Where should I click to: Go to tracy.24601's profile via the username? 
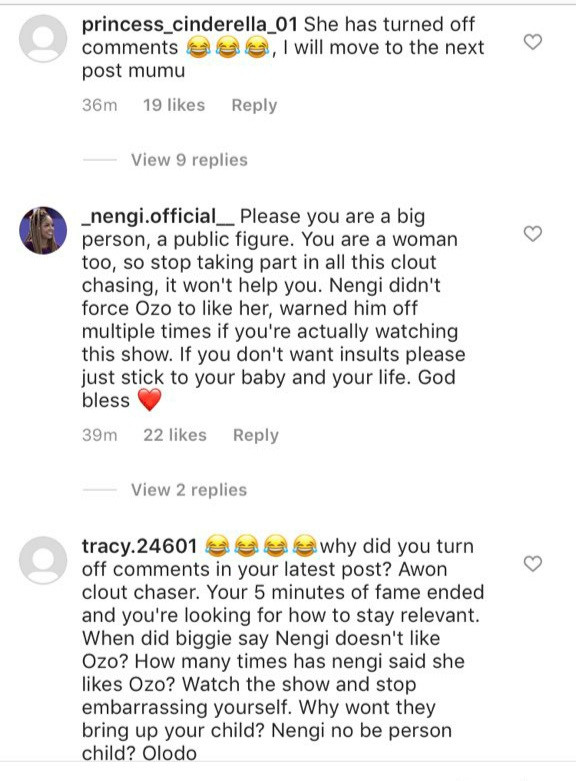click(139, 546)
